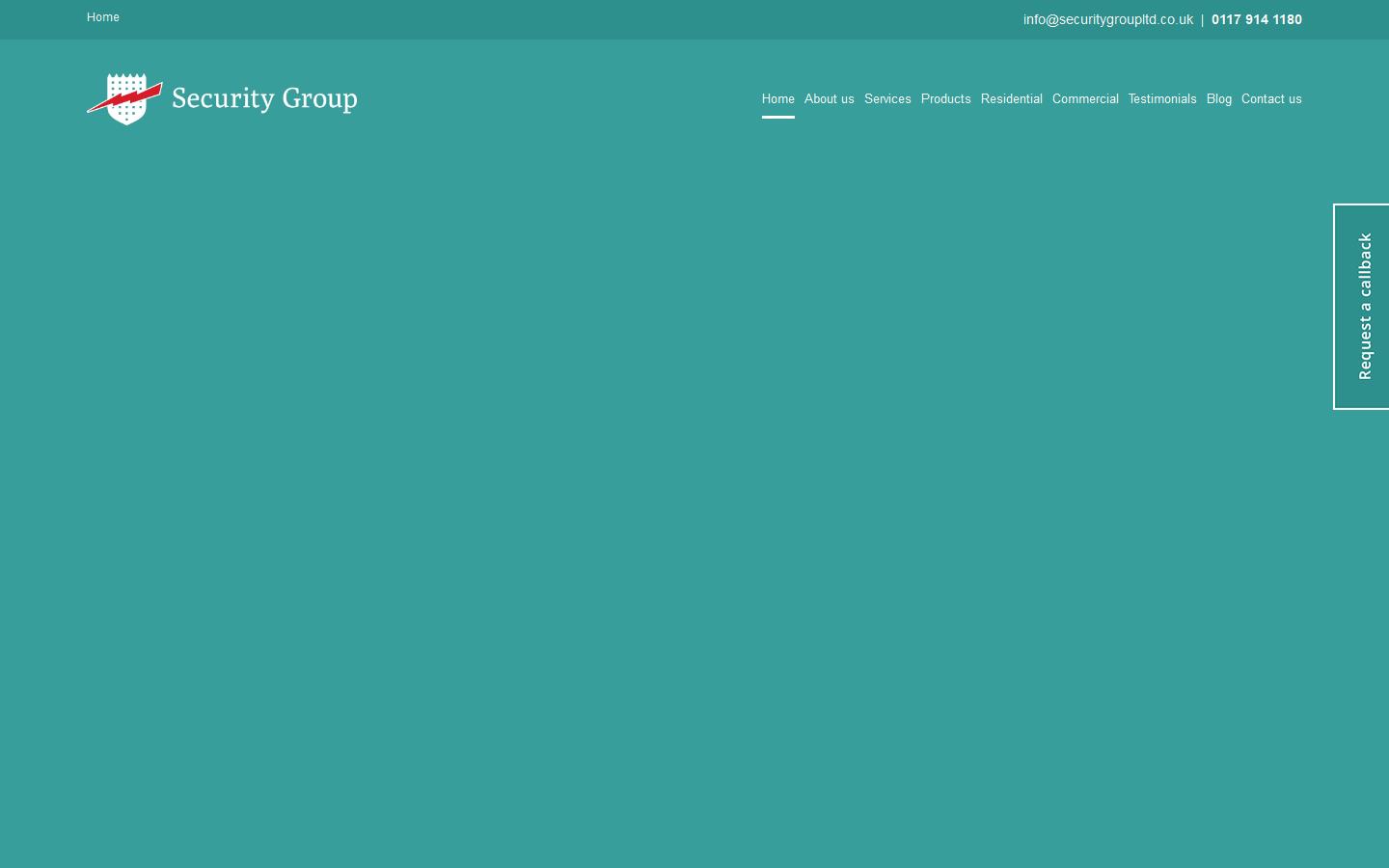Click the separator between email and phone
The height and width of the screenshot is (868, 1389).
pos(1202,18)
